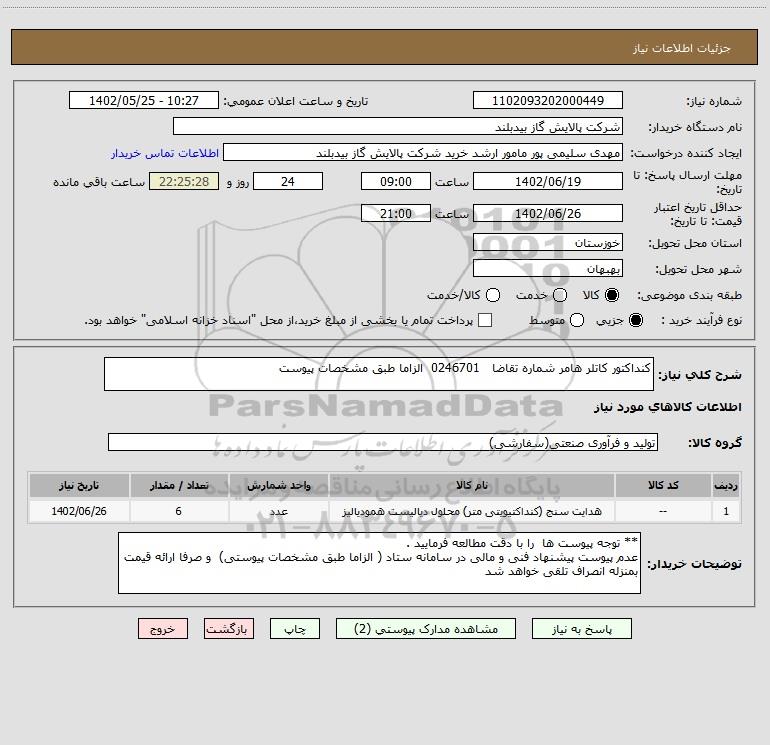Click the تاریخ نیاز column header
Viewport: 770px width, 745px height.
[79, 485]
